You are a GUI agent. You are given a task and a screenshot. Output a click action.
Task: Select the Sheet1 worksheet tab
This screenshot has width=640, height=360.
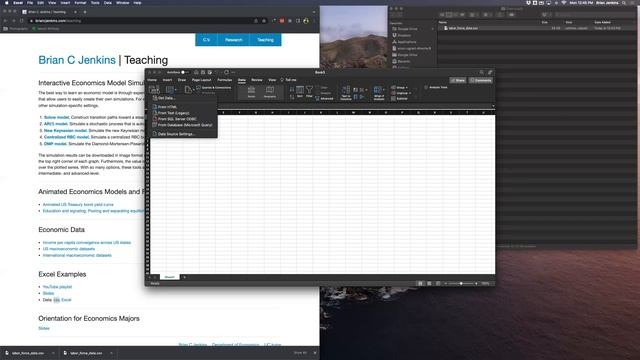pos(169,277)
